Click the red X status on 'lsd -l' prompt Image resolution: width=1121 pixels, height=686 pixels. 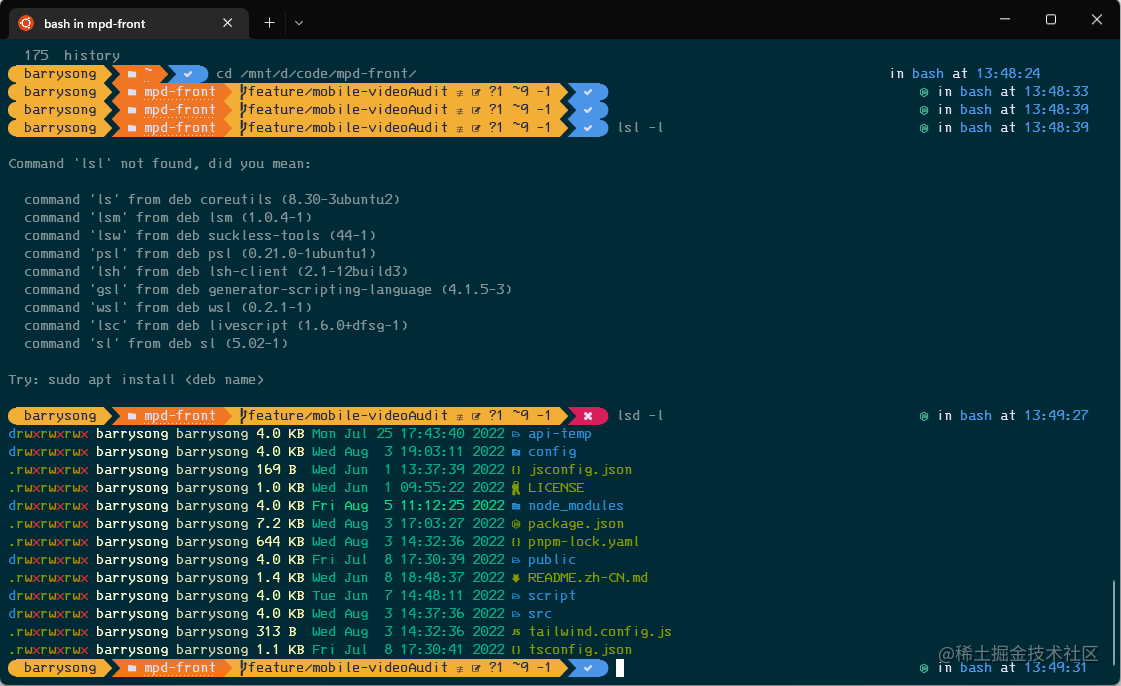click(588, 416)
